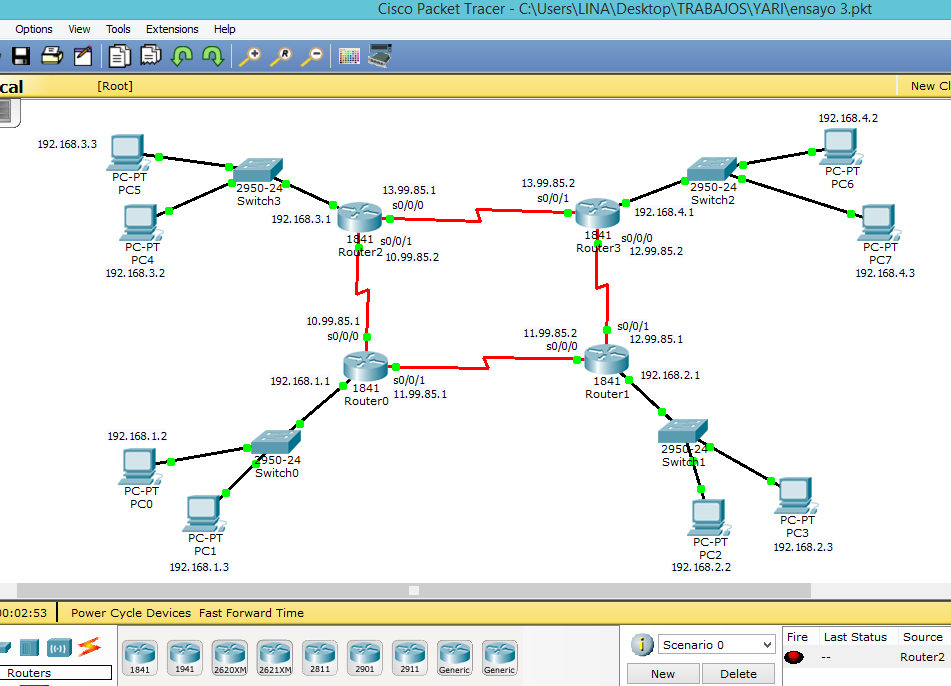Click the Router2 device on canvas
The width and height of the screenshot is (951, 686).
tap(359, 217)
